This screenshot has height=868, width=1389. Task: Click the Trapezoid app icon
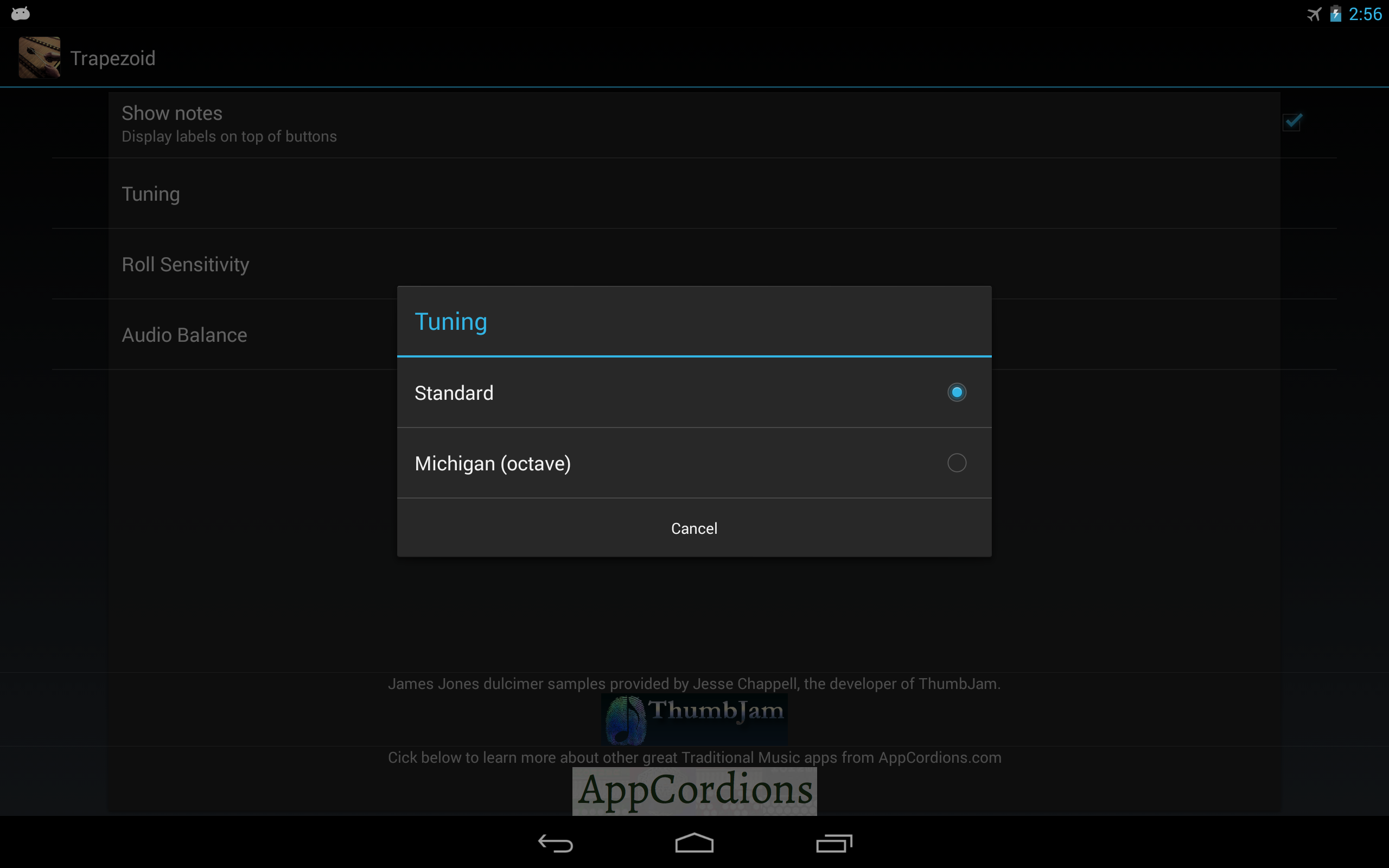click(x=39, y=58)
